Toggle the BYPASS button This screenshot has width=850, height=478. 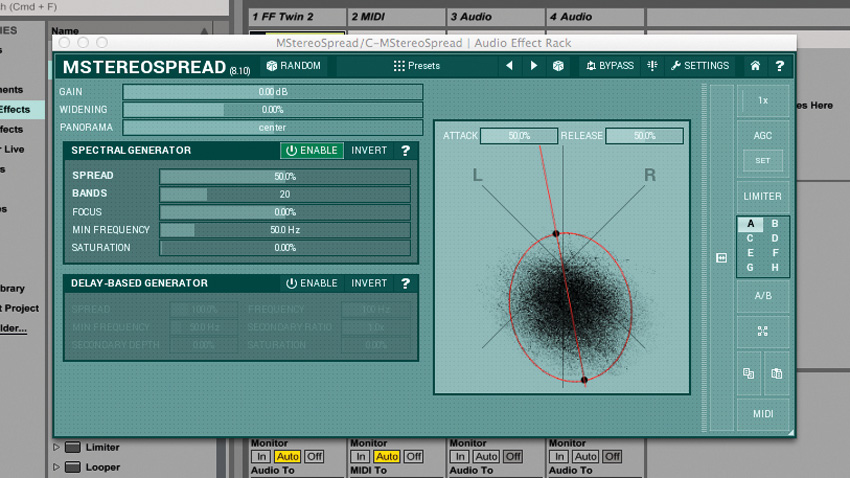point(610,66)
